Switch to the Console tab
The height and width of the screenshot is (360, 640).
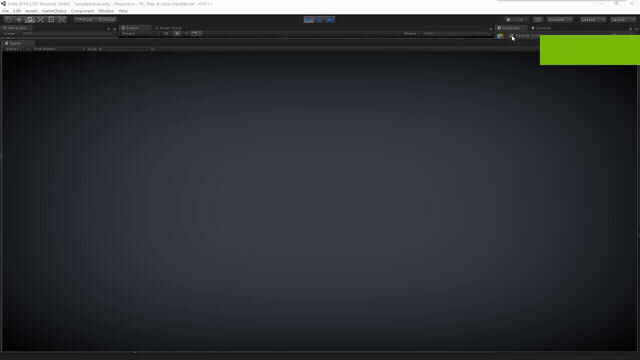(541, 28)
